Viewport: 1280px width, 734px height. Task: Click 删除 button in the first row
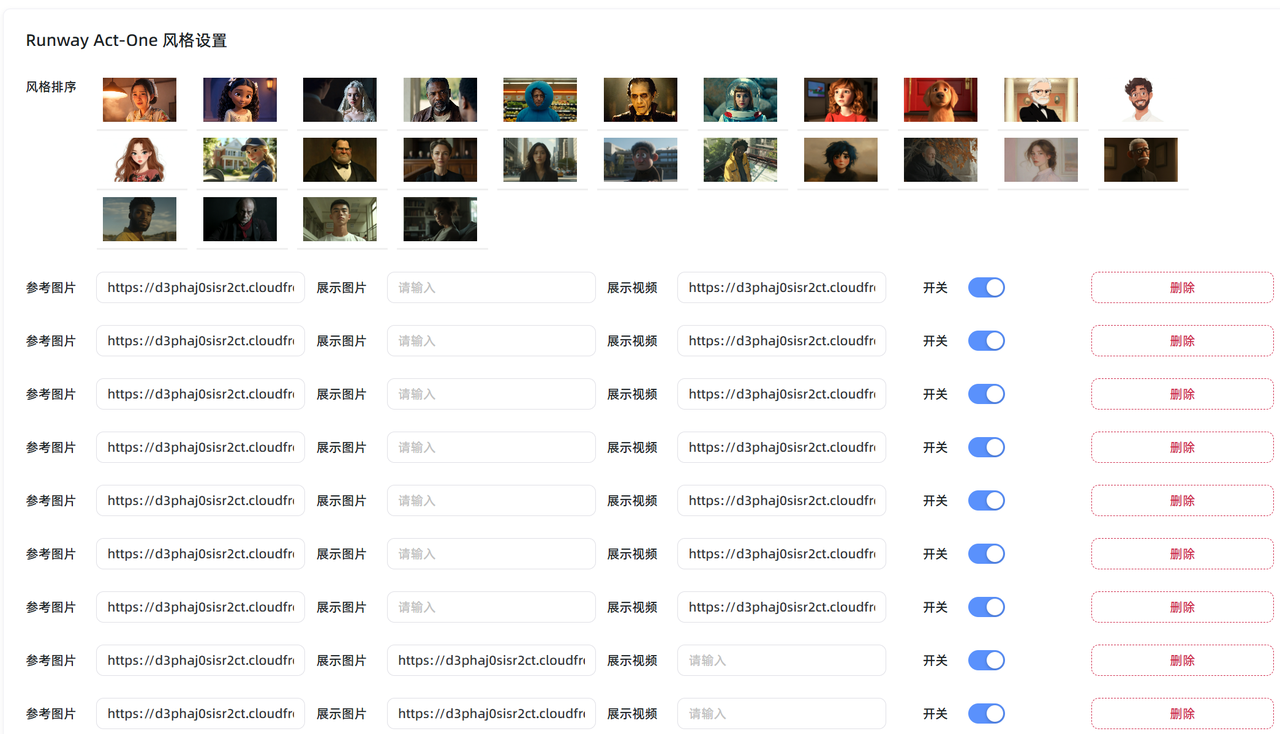[x=1182, y=288]
